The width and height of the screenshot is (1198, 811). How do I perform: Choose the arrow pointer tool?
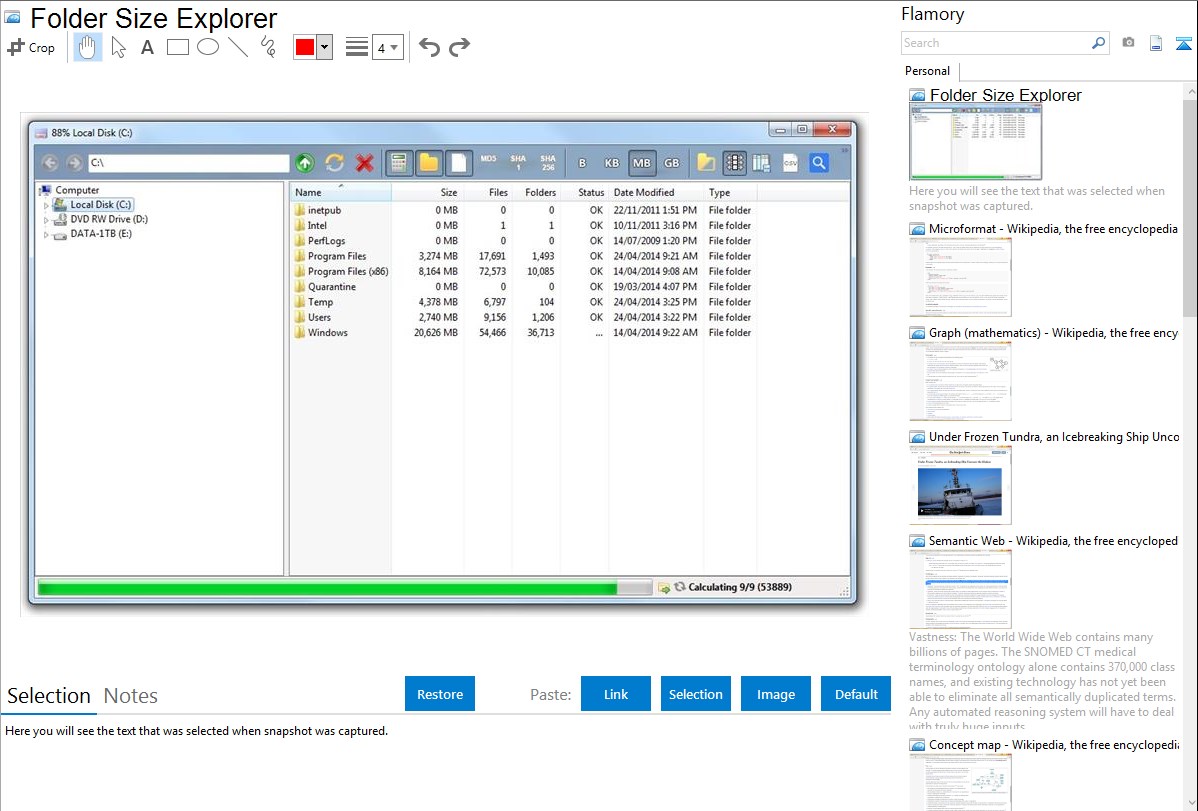118,47
